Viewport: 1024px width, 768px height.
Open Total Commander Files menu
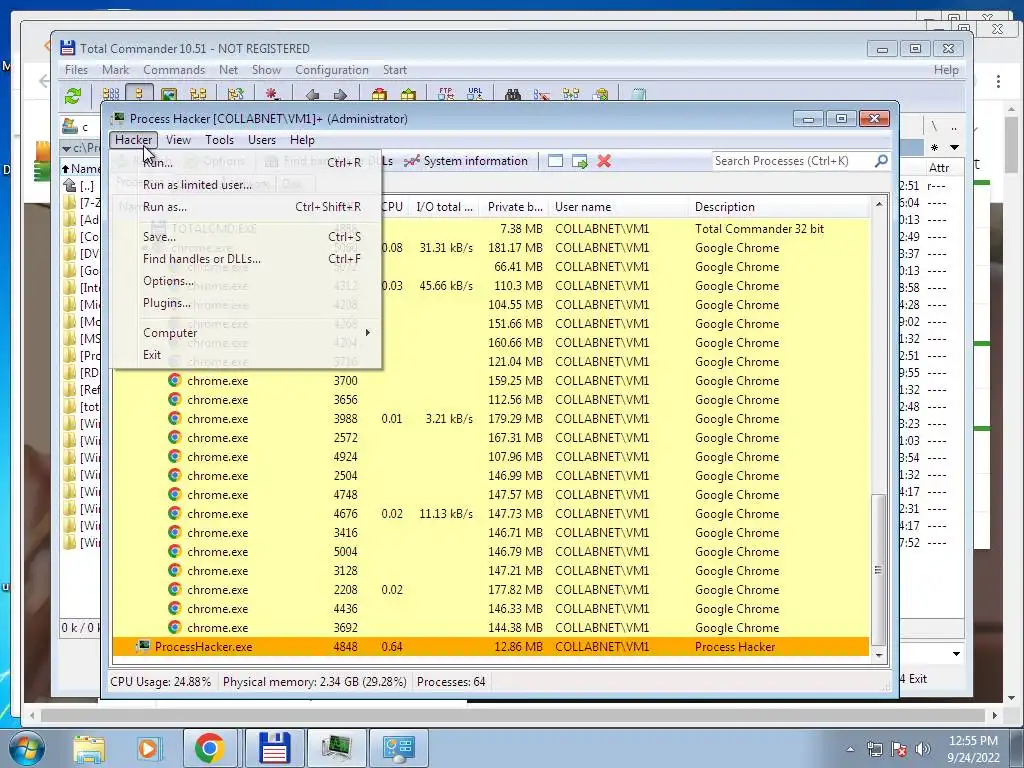coord(76,70)
